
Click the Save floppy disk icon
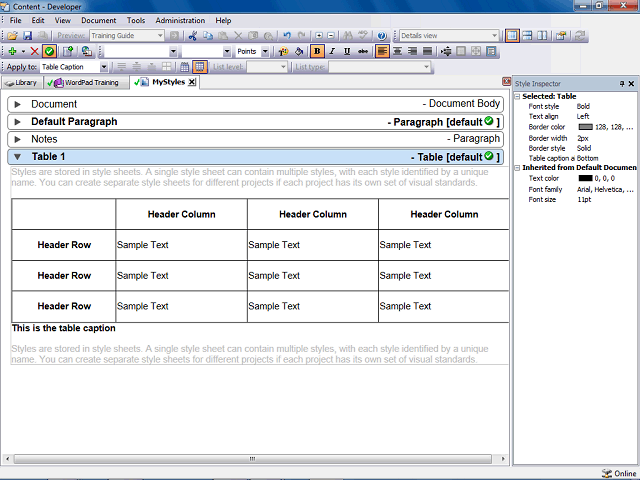pos(27,36)
